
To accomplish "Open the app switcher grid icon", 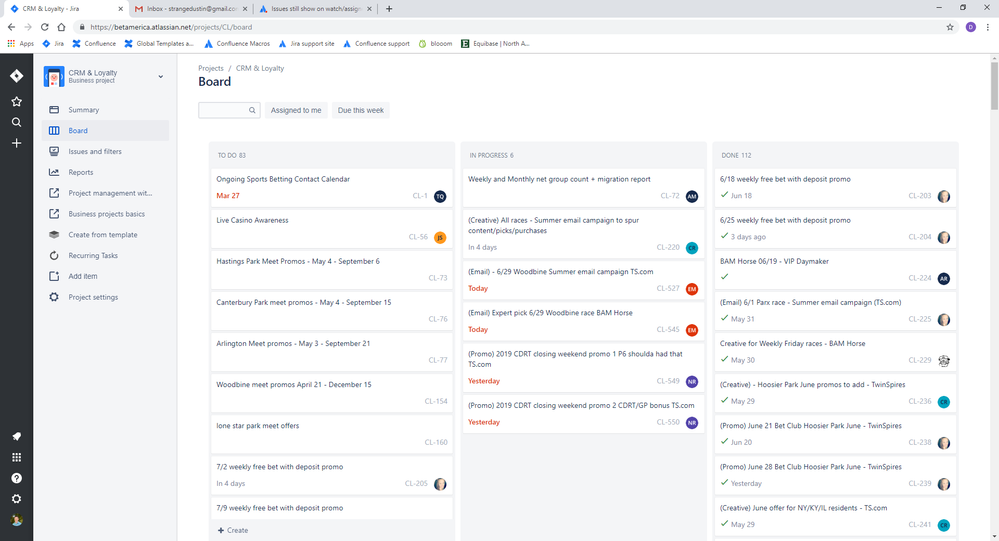I will click(x=17, y=458).
